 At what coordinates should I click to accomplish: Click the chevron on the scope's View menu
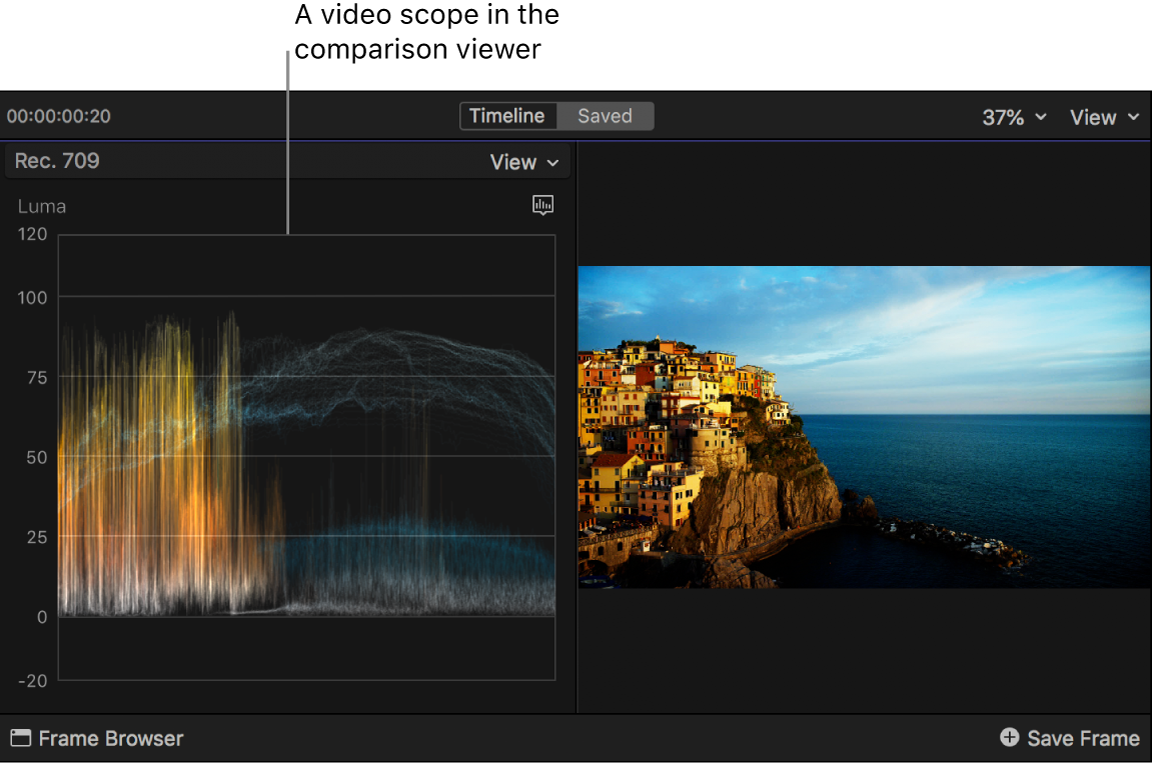coord(552,162)
